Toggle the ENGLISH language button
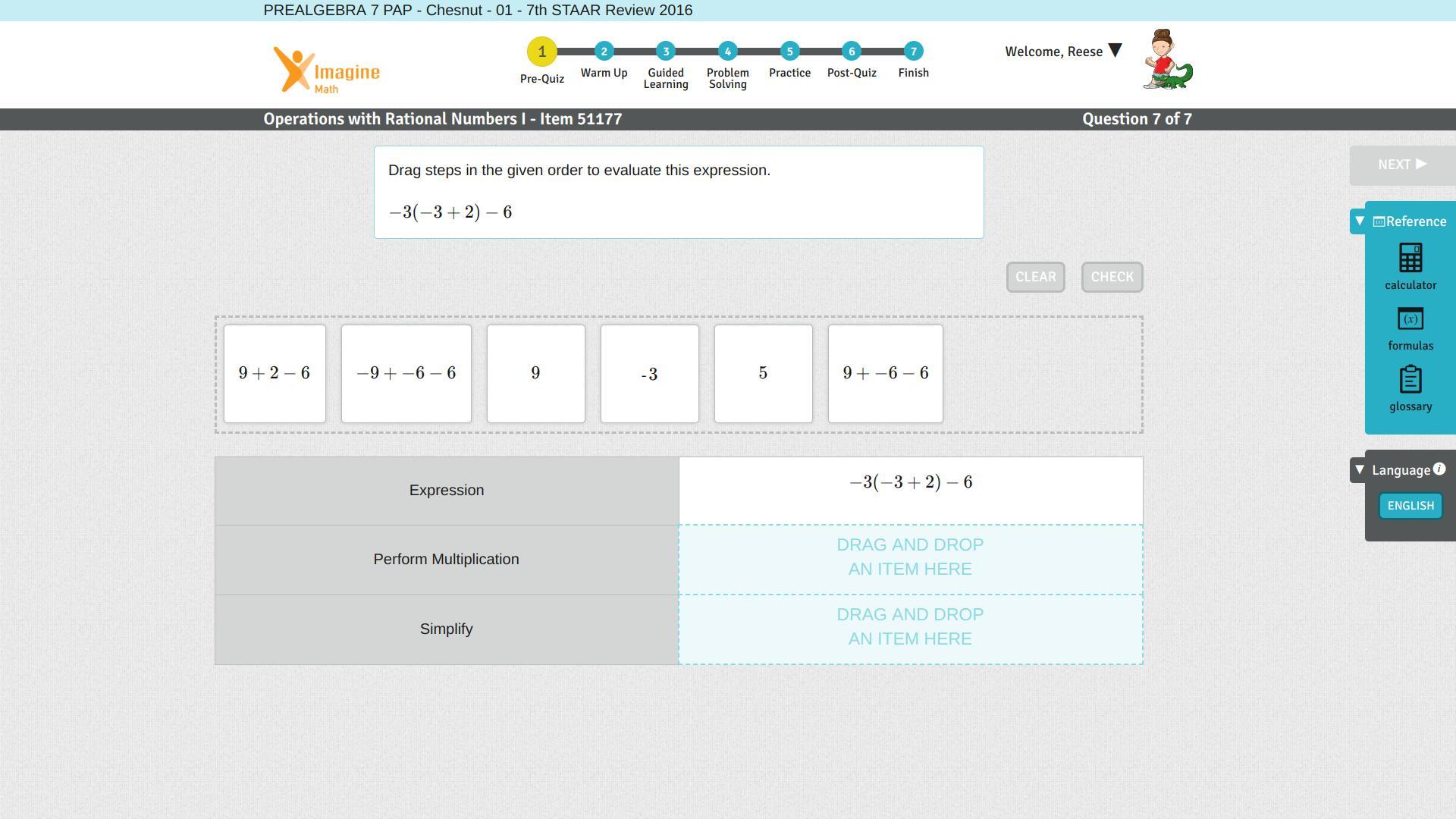 point(1410,506)
